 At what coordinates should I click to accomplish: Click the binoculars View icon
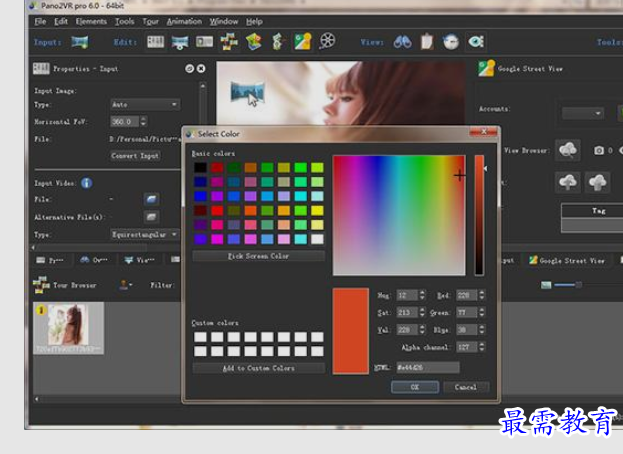coord(402,42)
